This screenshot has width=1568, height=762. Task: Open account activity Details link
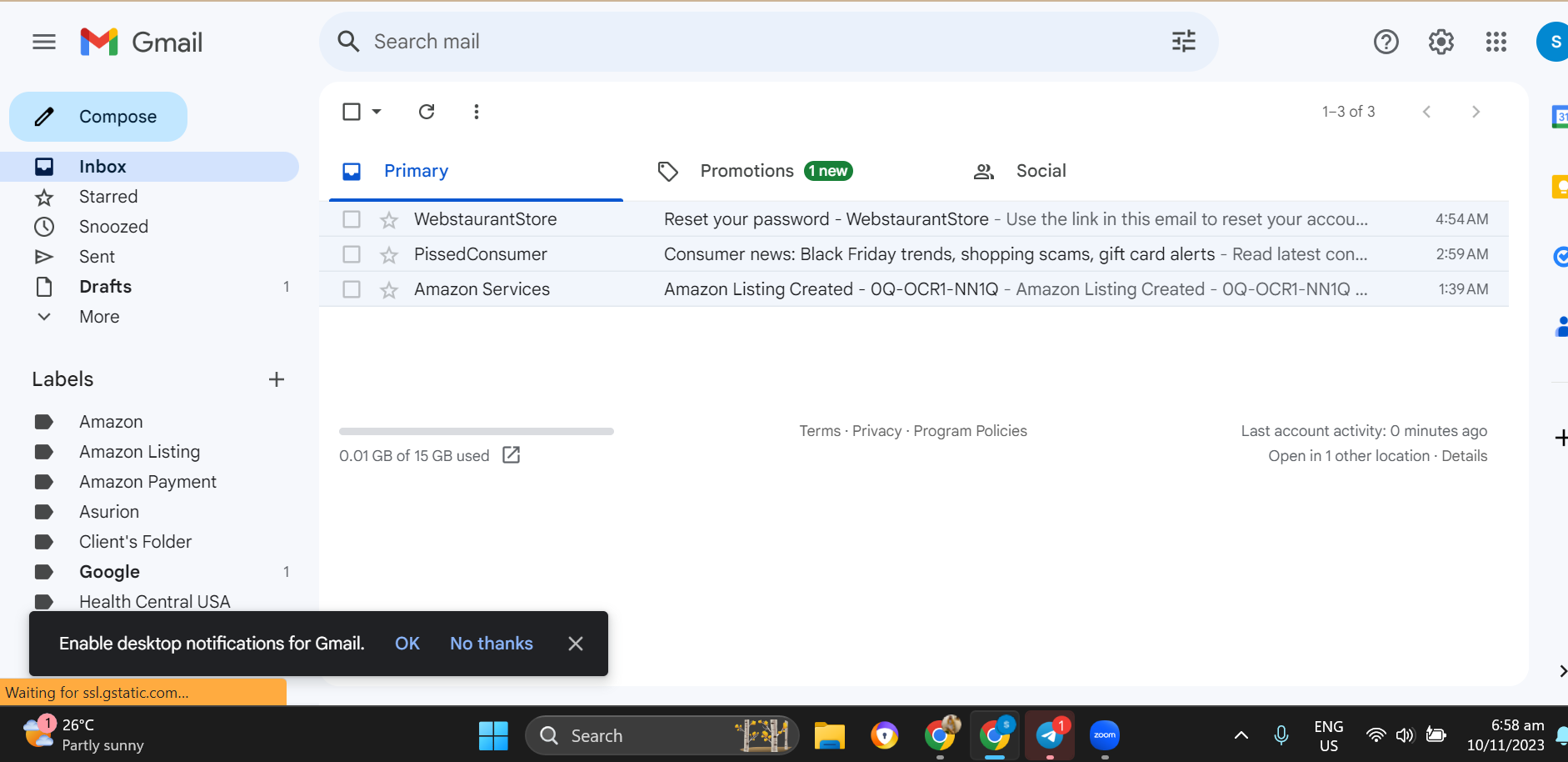1465,456
